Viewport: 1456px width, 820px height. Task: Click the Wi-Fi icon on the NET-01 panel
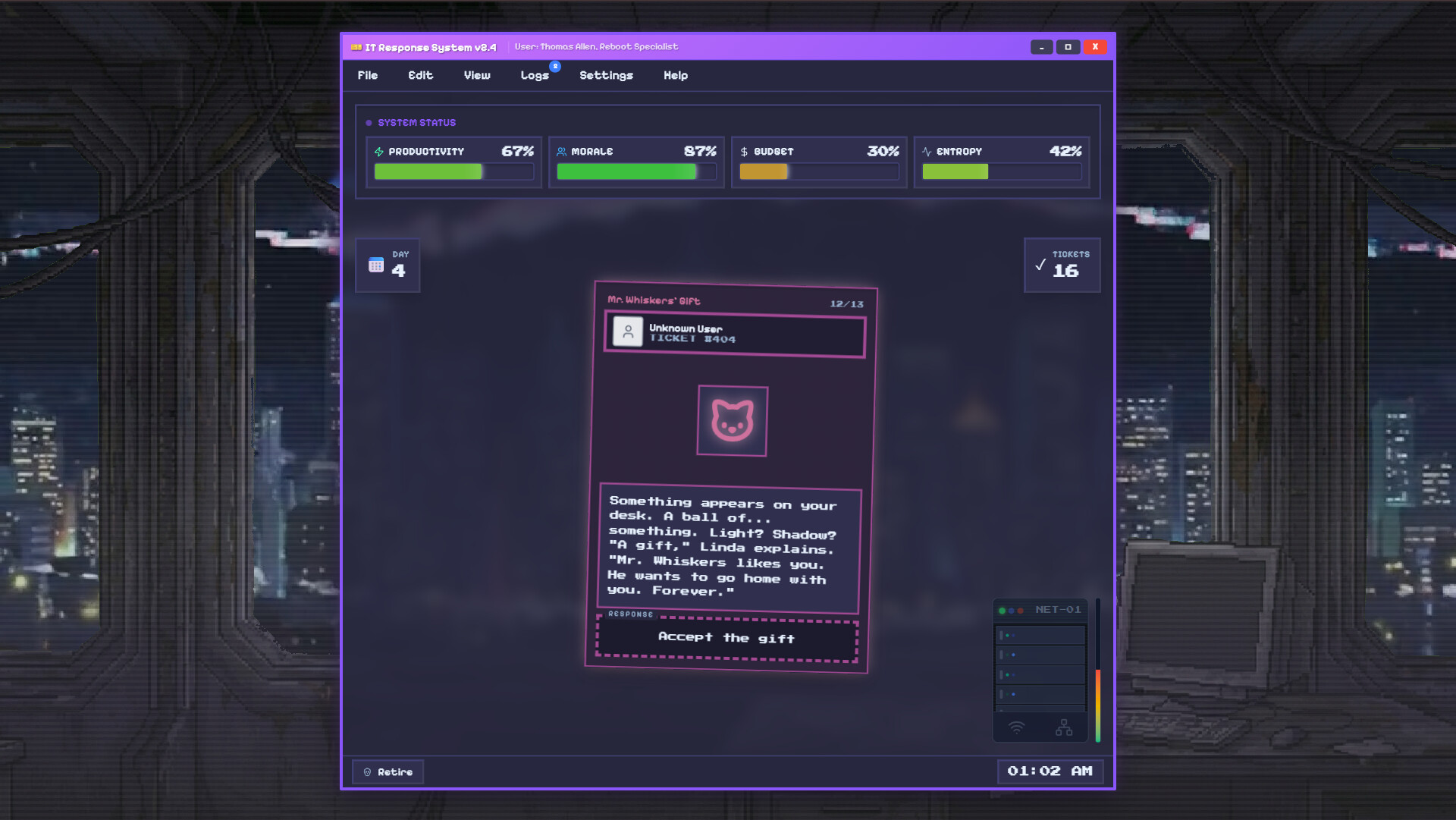coord(1017,727)
